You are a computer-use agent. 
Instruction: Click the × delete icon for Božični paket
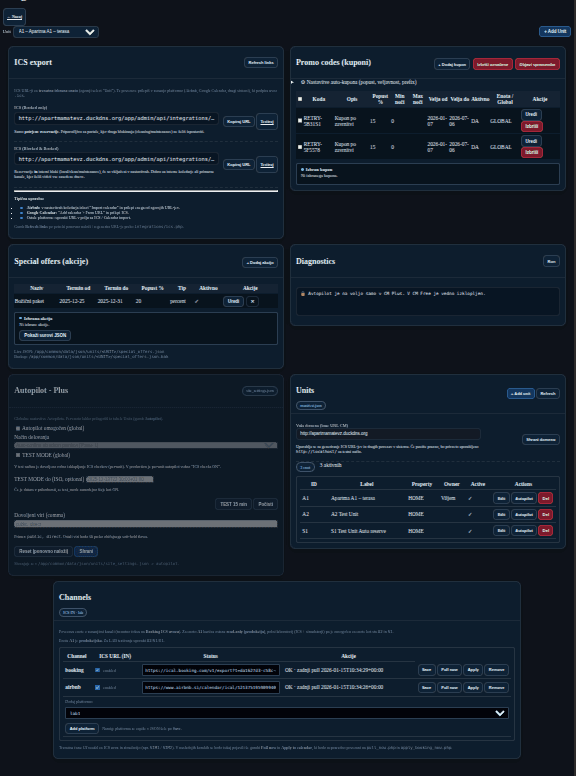252,301
